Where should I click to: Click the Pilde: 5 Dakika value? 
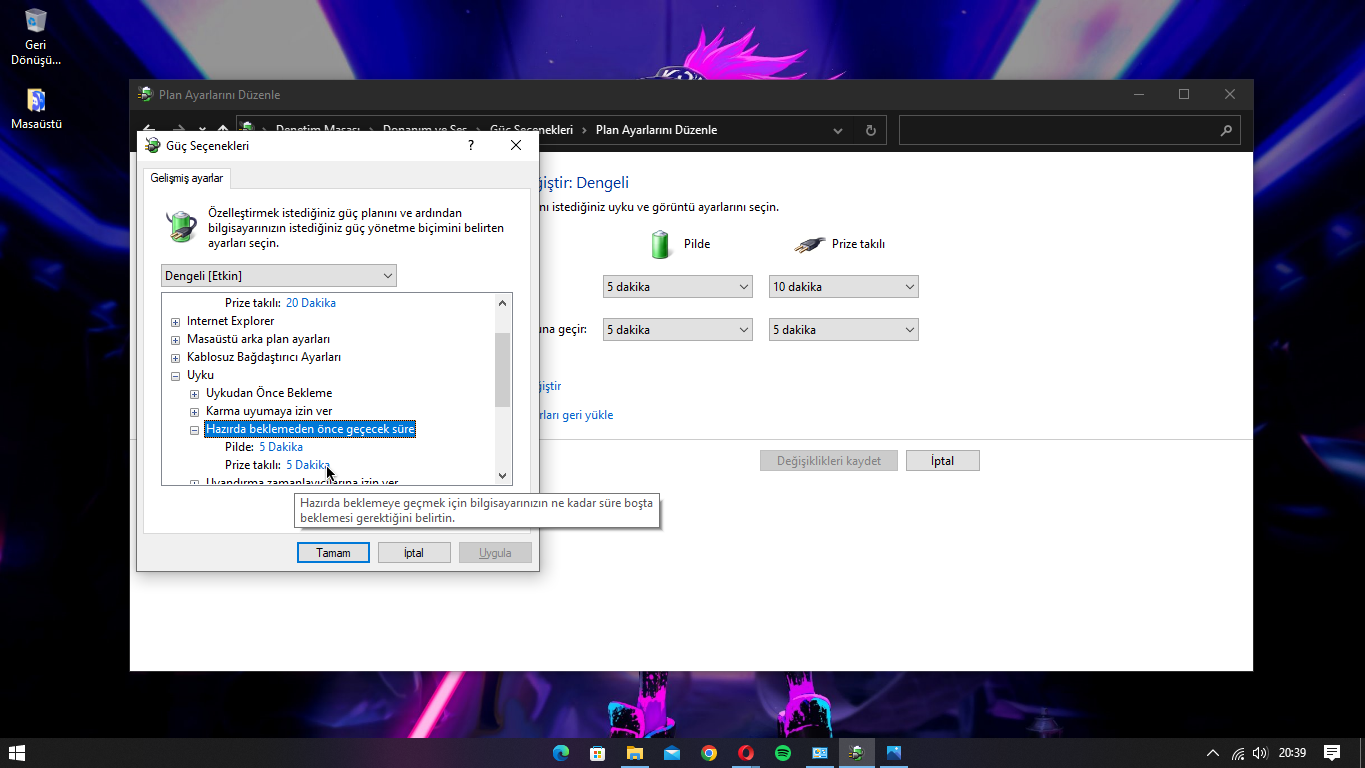[281, 447]
